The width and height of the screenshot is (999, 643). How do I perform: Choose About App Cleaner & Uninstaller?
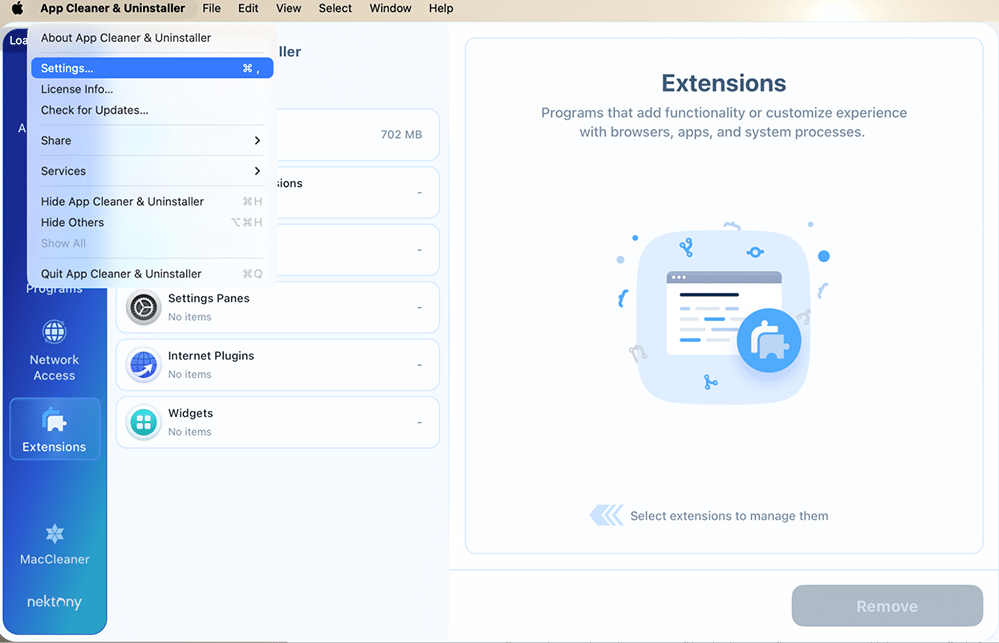(x=152, y=38)
